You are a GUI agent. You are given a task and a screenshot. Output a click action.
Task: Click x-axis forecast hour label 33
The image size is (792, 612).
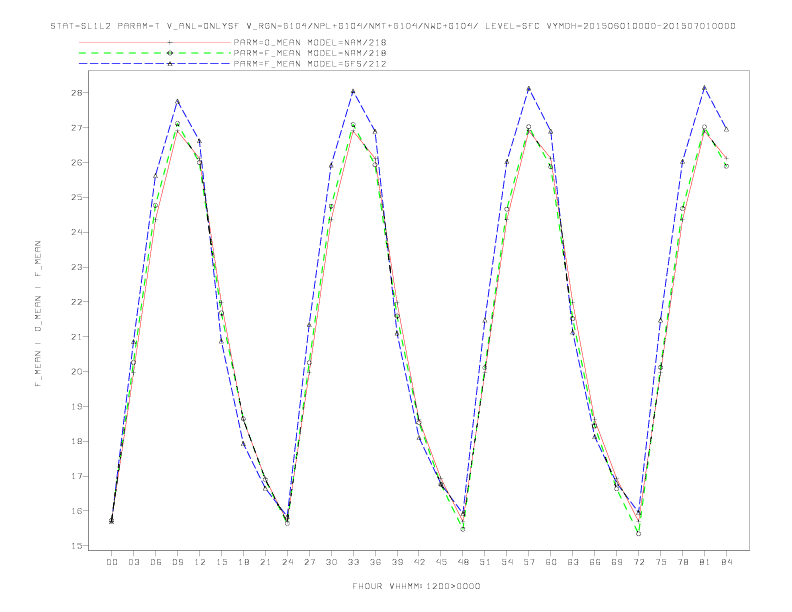(353, 562)
